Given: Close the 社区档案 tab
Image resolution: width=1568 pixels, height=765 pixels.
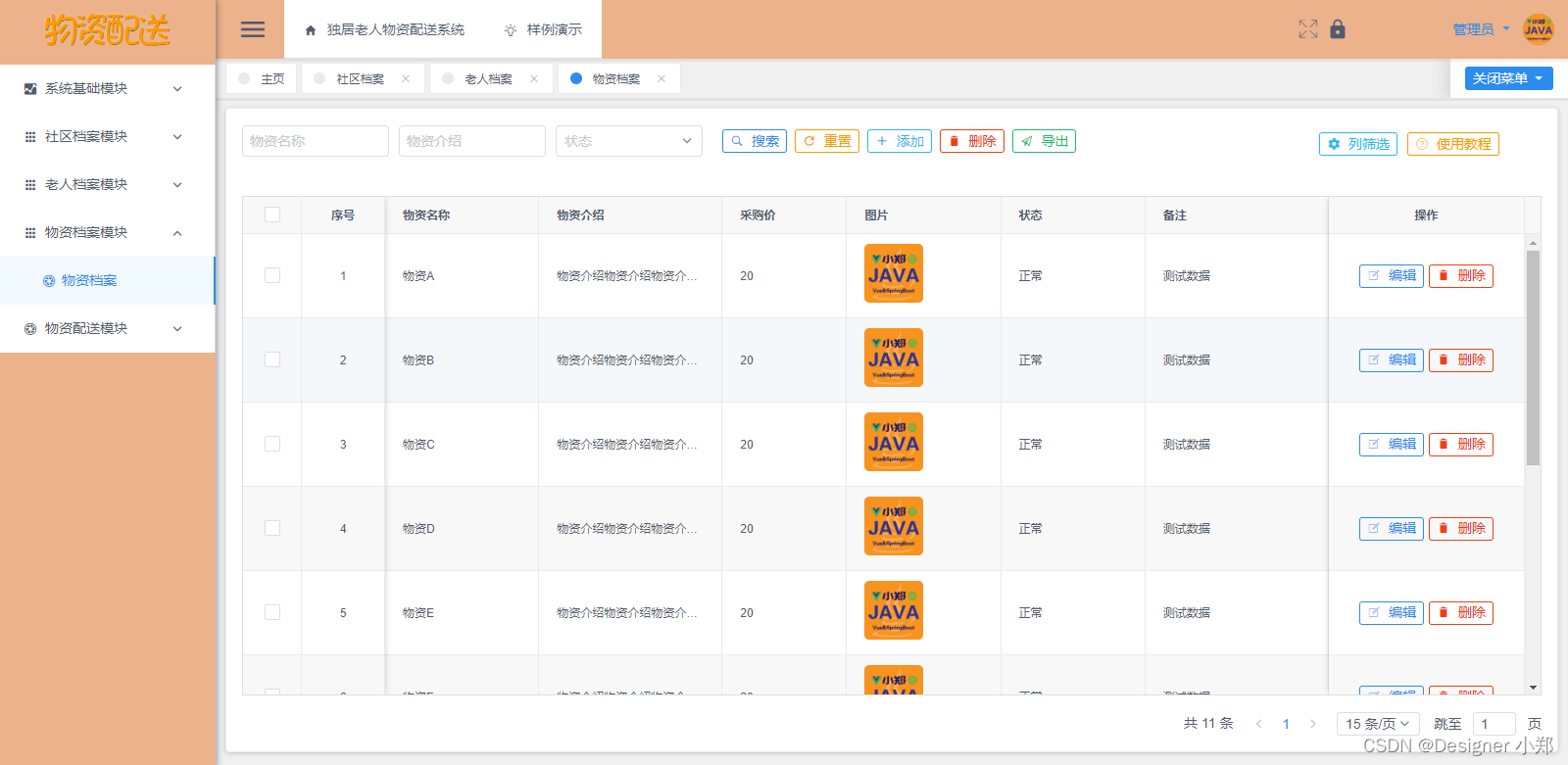Looking at the screenshot, I should pos(406,79).
